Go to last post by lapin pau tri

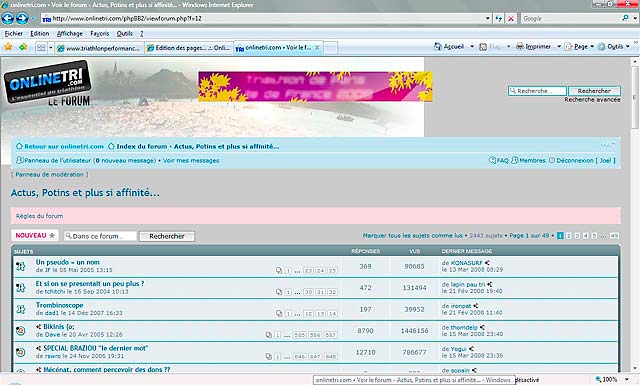pos(489,284)
